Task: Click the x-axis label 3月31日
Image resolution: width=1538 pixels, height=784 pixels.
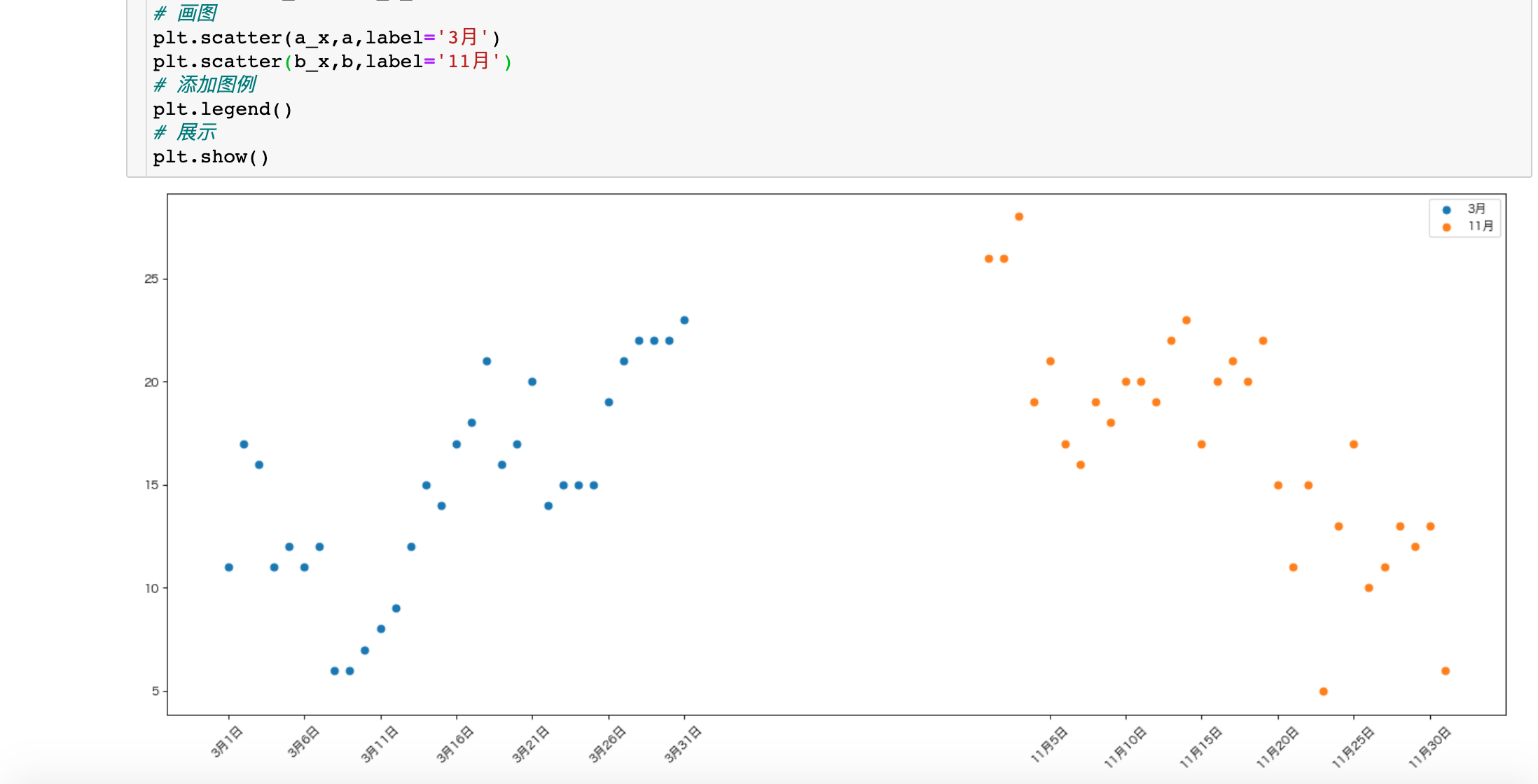Action: click(682, 744)
